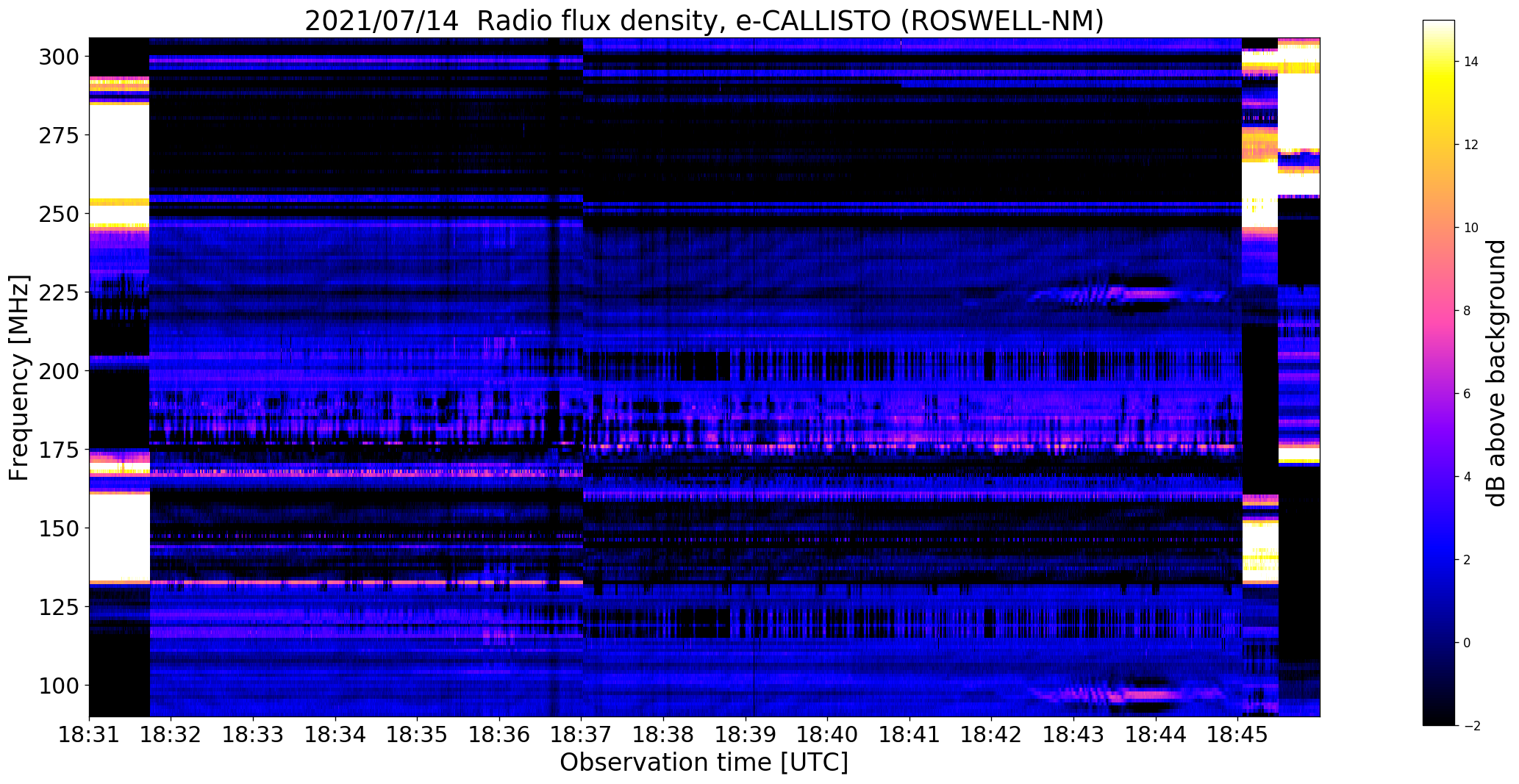1519x784 pixels.
Task: Click the 300 MHz frequency tick label
Action: 60,57
